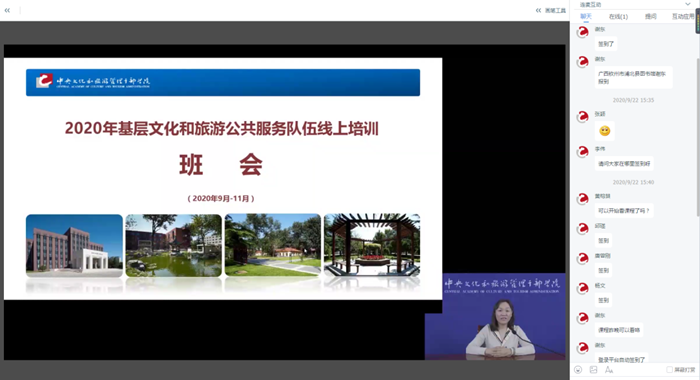Open the 连麦互动 dropdown arrow
This screenshot has width=700, height=380.
[x=688, y=4]
